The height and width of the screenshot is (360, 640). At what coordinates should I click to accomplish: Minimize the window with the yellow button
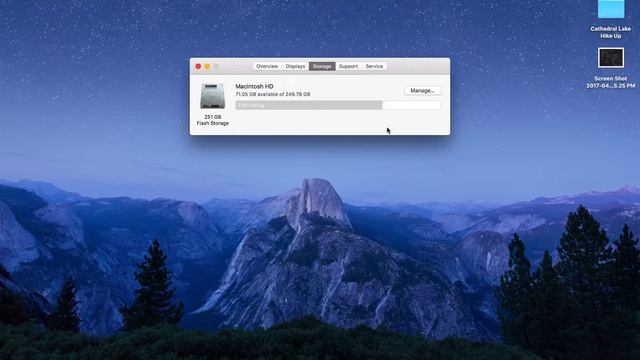pyautogui.click(x=207, y=66)
